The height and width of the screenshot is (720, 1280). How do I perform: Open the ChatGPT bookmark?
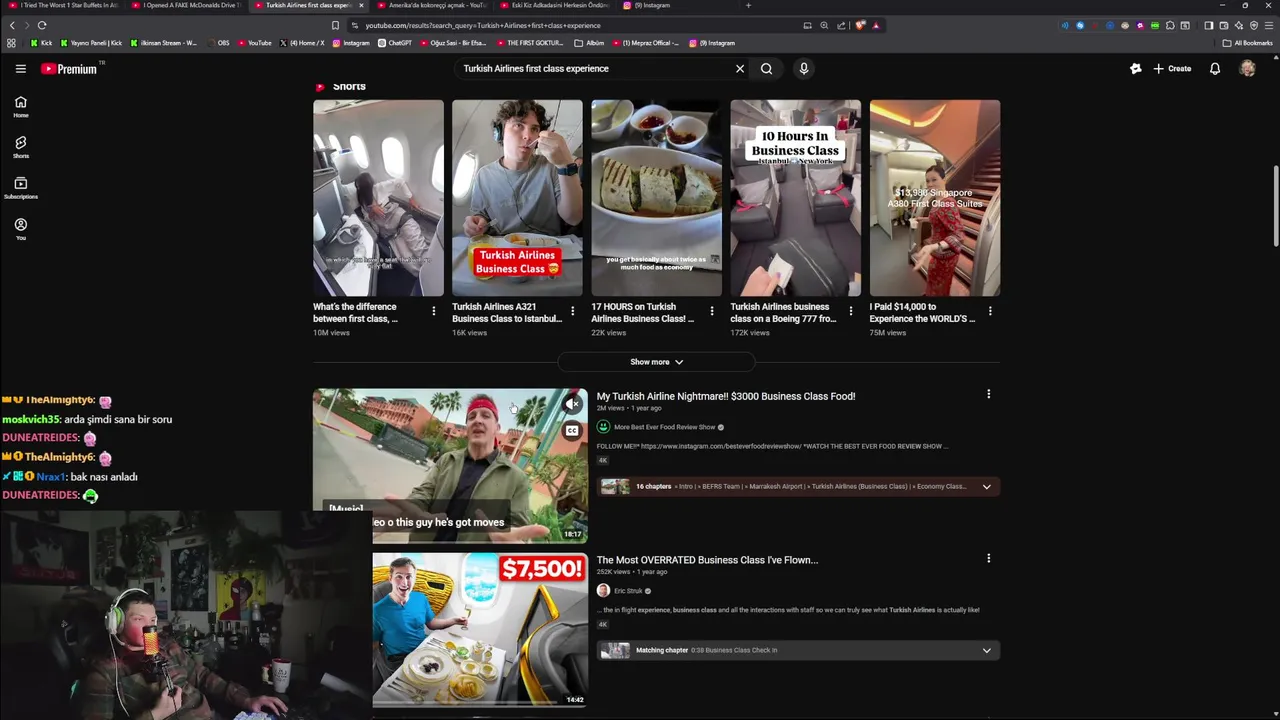click(394, 43)
